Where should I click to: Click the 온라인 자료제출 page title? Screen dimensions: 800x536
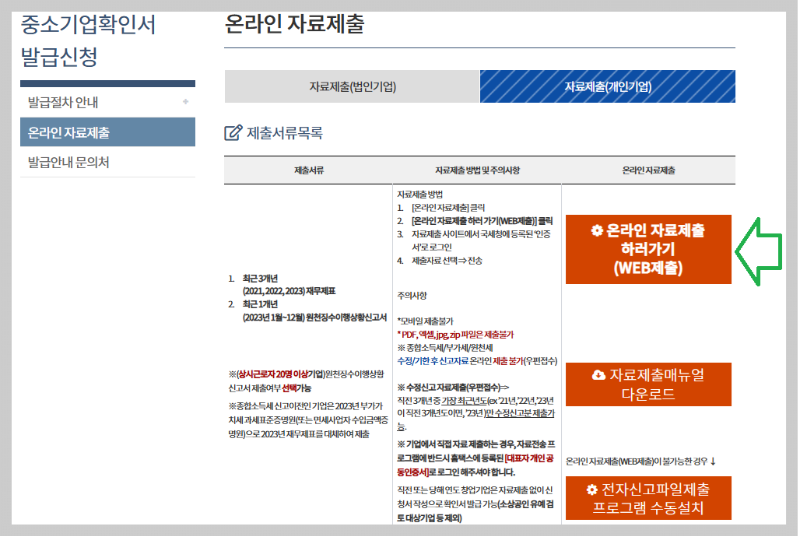coord(294,24)
